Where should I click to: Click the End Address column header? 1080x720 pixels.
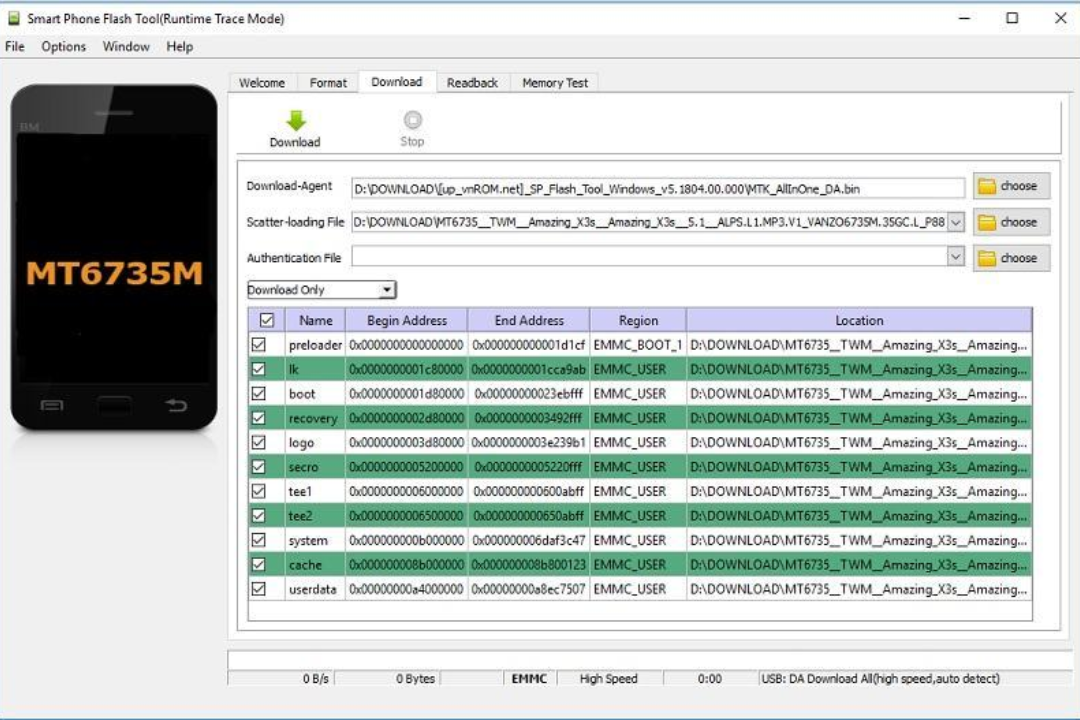[529, 320]
